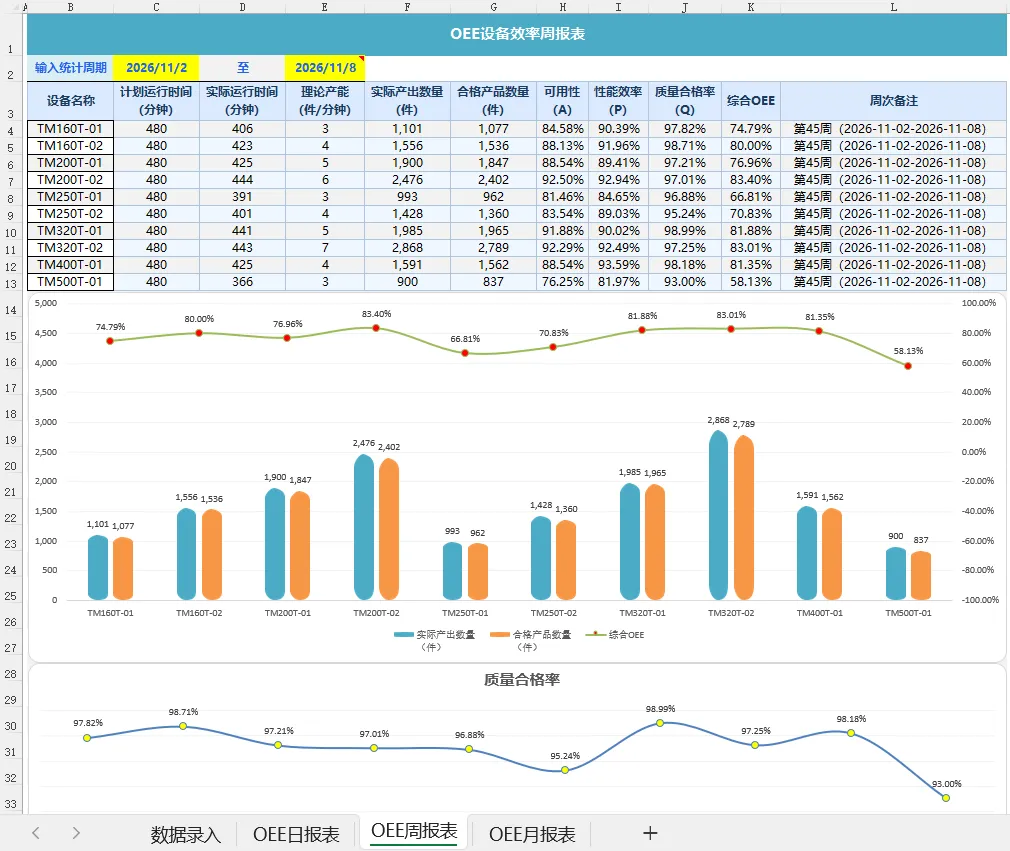The image size is (1010, 851).
Task: Select the quality rate cell 93.00%
Action: pyautogui.click(x=685, y=282)
